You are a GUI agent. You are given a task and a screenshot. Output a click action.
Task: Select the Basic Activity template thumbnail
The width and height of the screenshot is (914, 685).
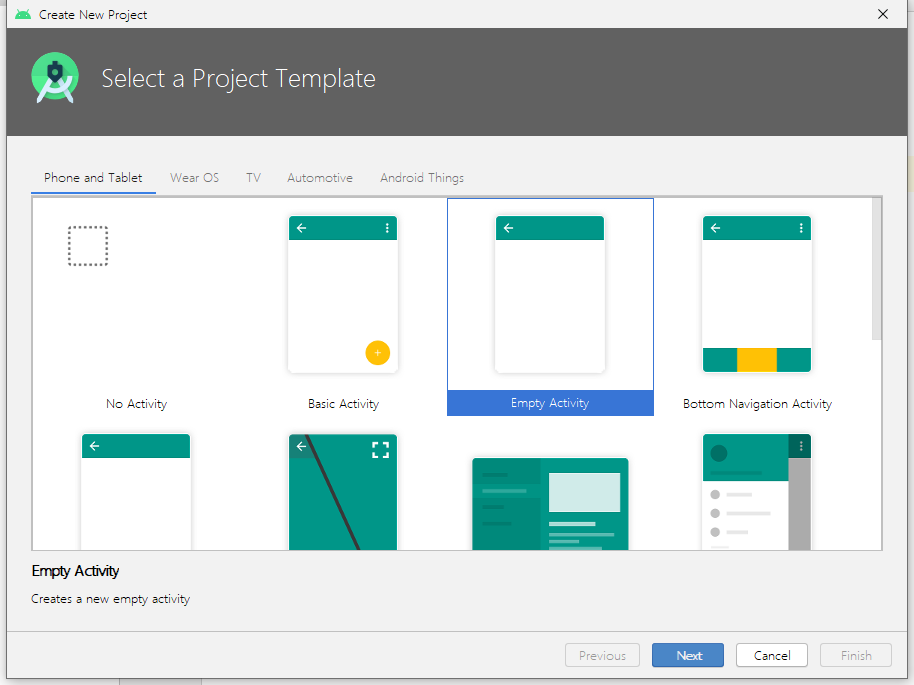coord(343,294)
